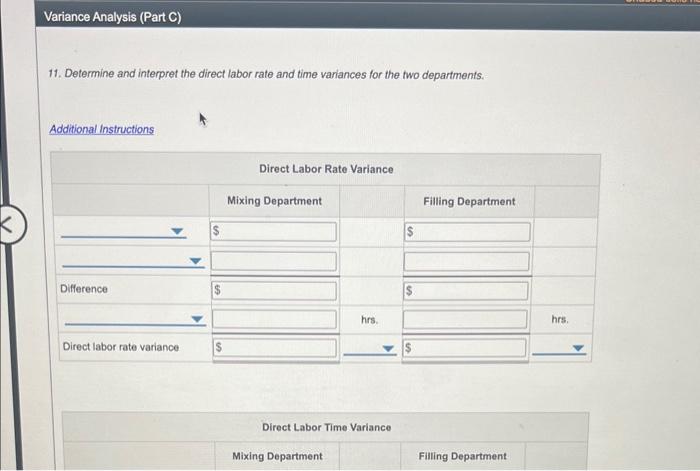Click the previous page arrow circle

tap(10, 225)
